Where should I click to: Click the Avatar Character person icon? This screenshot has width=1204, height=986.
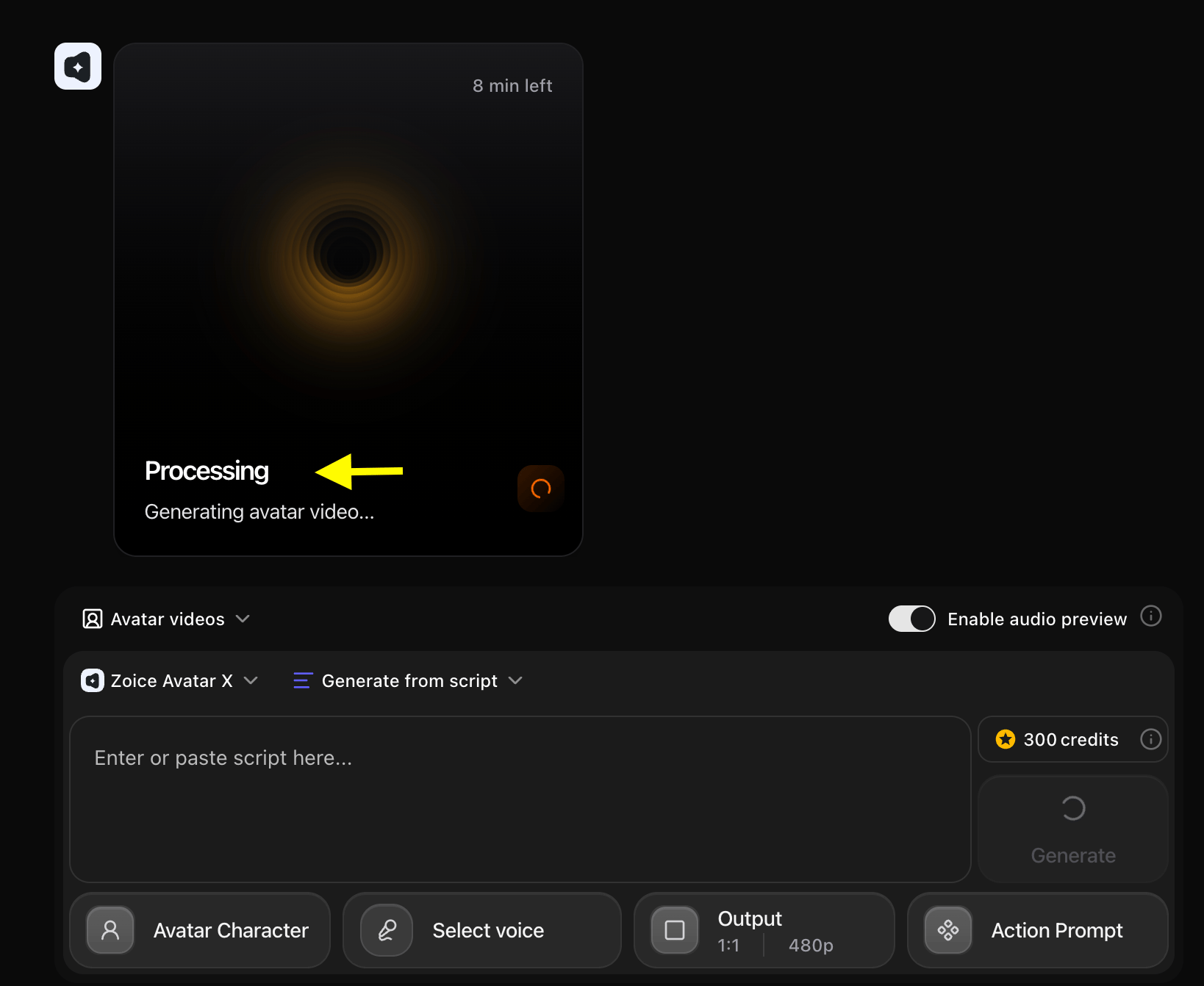[110, 930]
